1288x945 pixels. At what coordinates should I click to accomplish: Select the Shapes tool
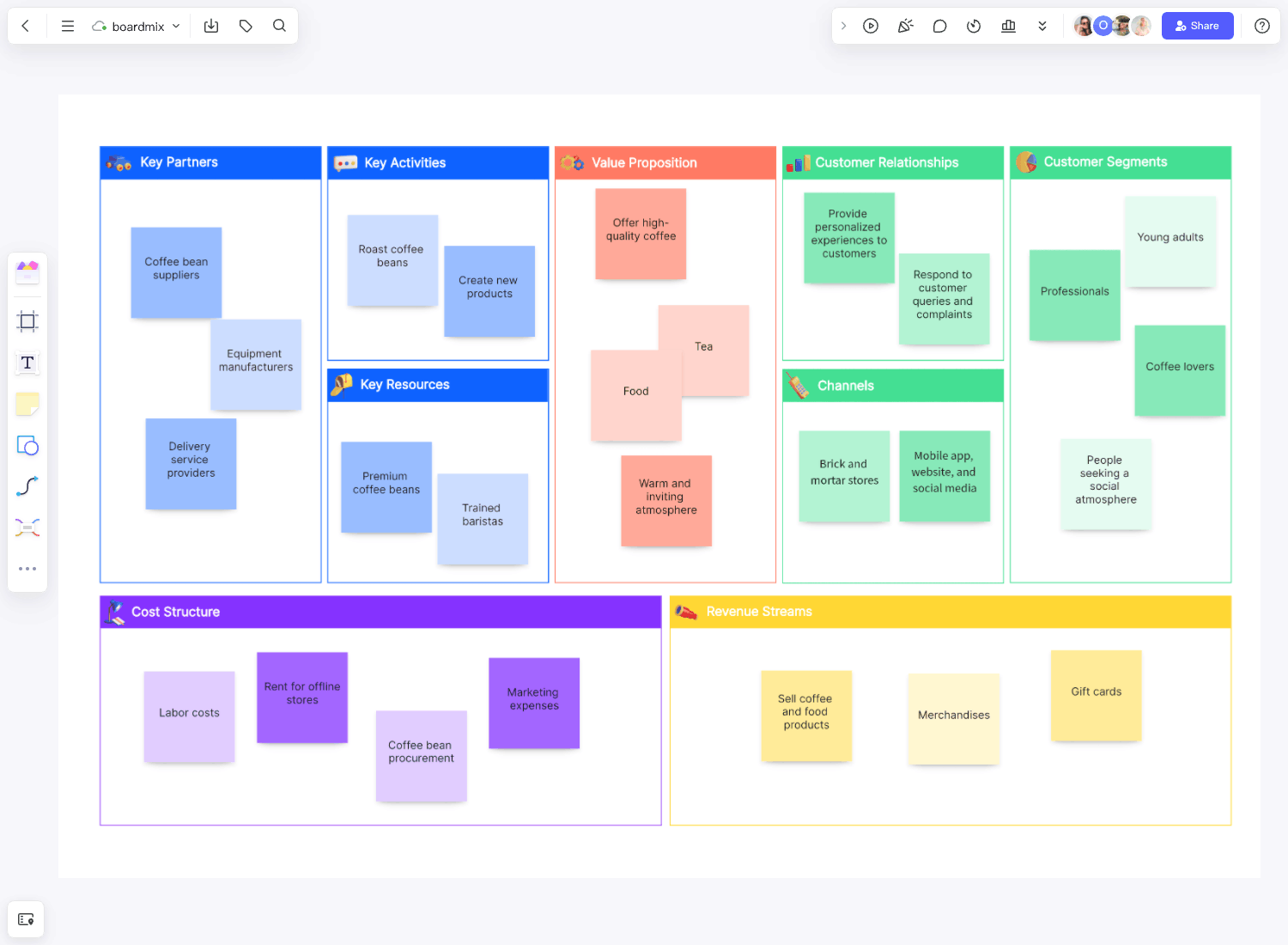(x=27, y=445)
